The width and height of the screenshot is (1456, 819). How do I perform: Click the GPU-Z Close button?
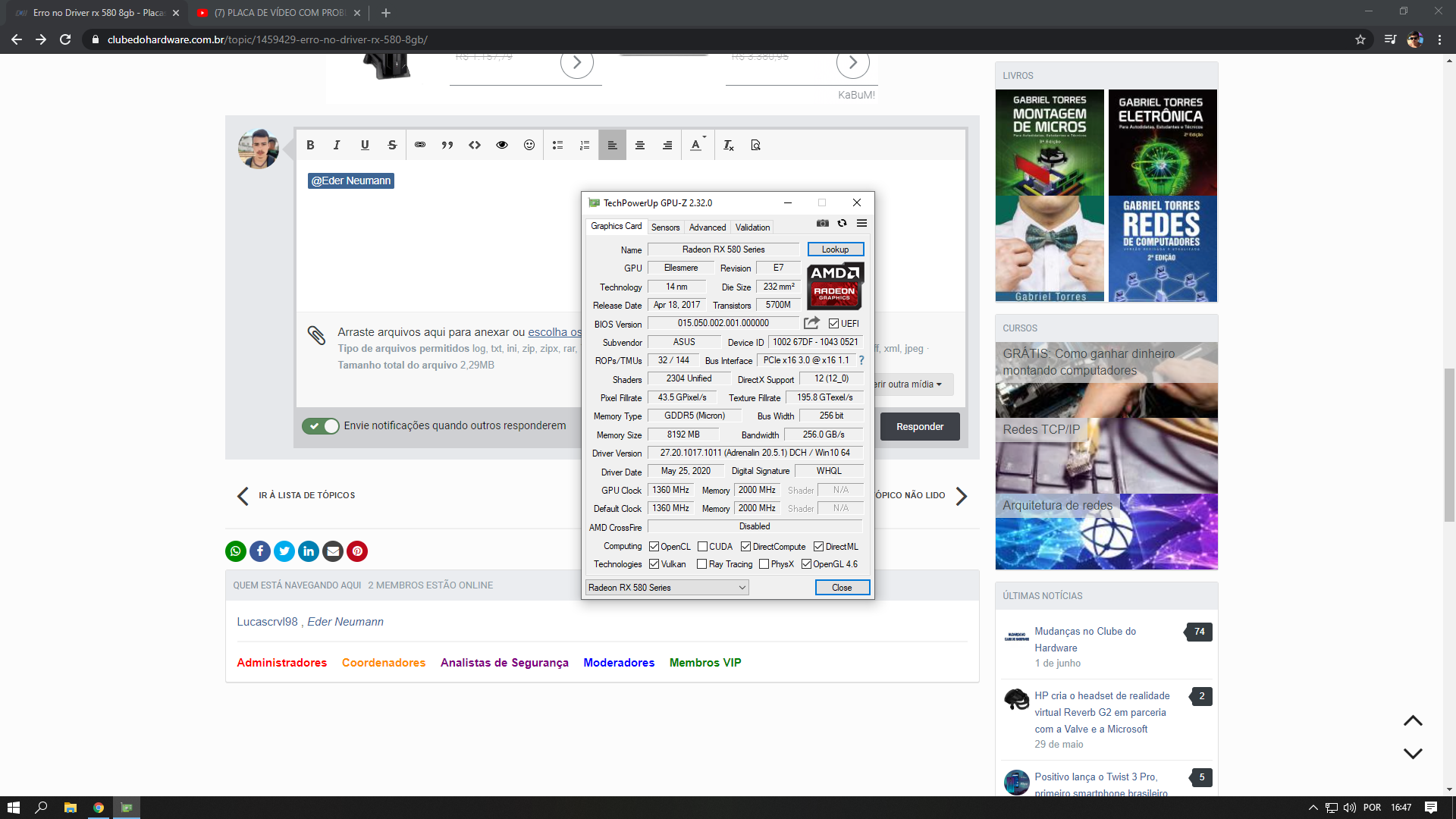pyautogui.click(x=842, y=588)
